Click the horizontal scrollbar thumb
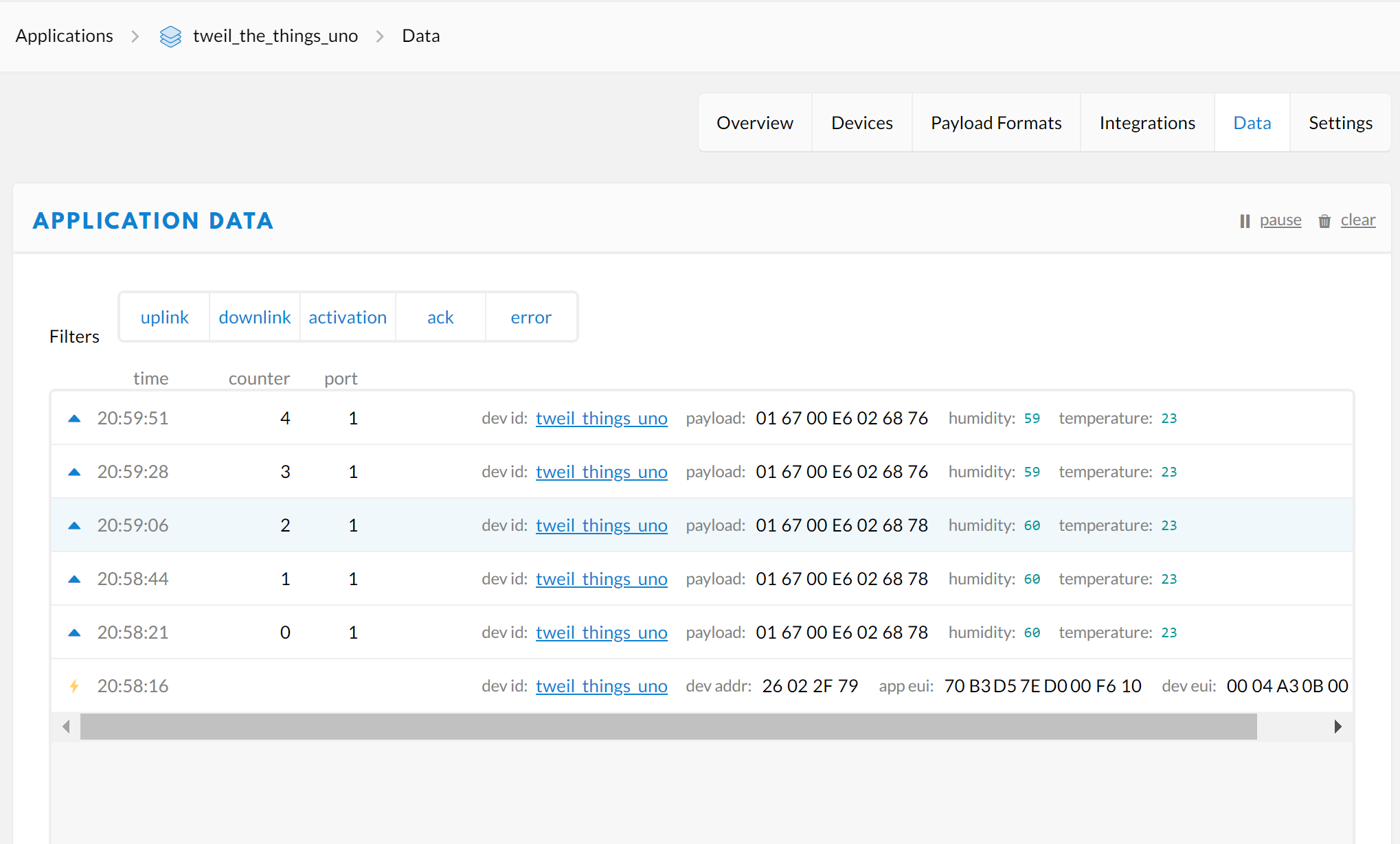This screenshot has width=1400, height=844. coord(668,727)
